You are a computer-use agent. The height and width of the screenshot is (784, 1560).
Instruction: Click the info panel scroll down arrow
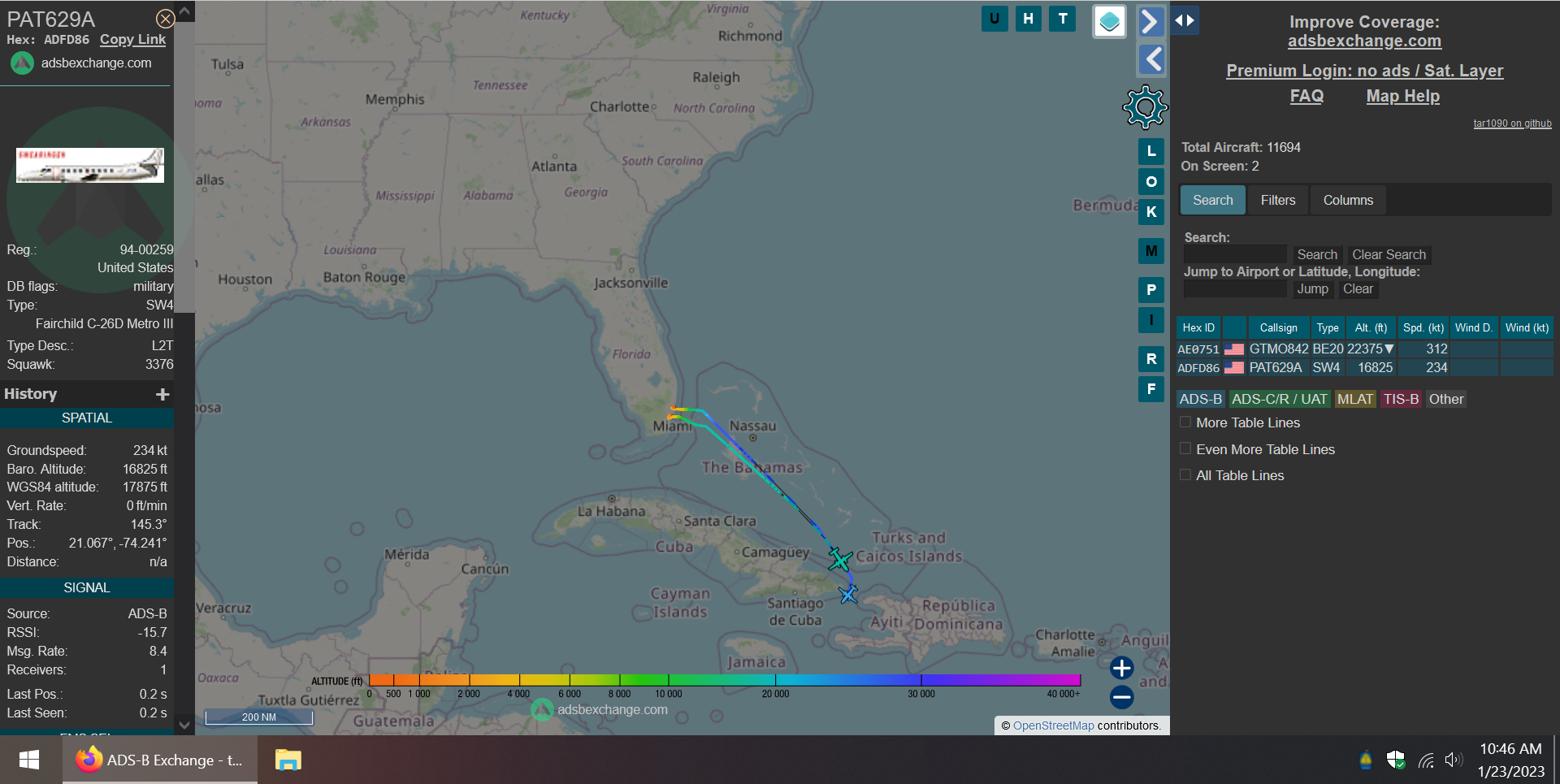184,725
